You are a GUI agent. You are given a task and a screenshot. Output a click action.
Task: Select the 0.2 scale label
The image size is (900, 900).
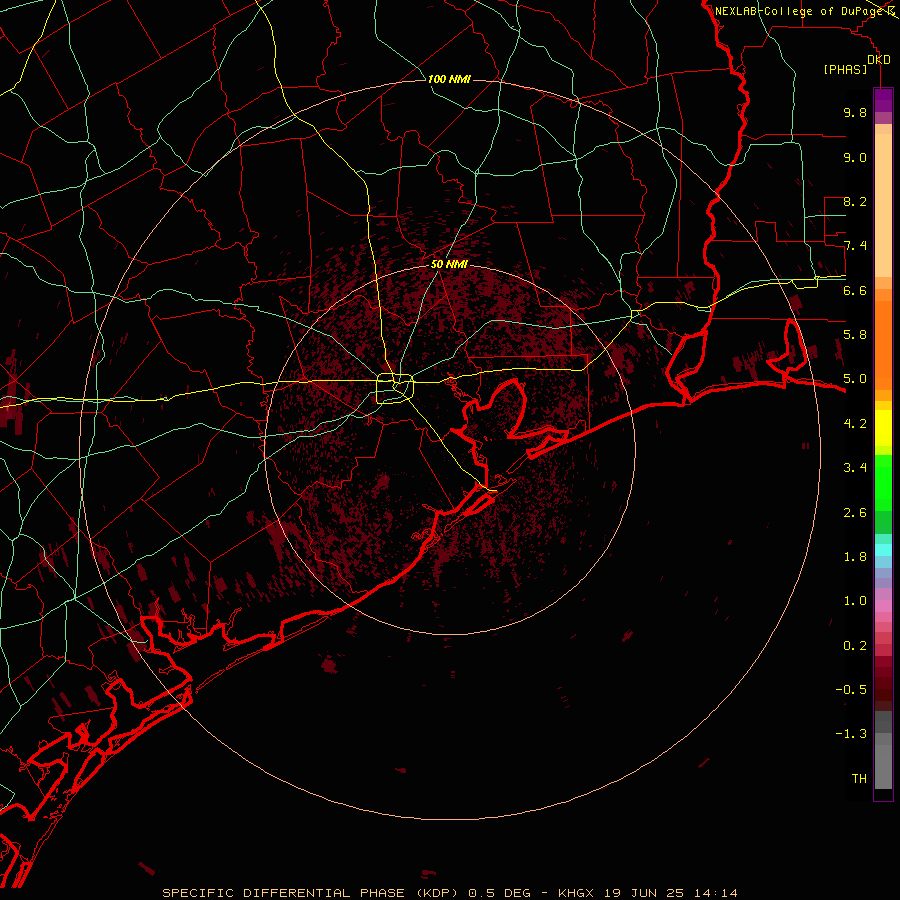coord(855,646)
